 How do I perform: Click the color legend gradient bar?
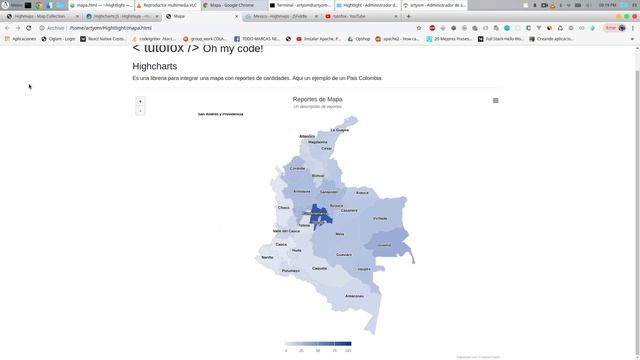318,344
